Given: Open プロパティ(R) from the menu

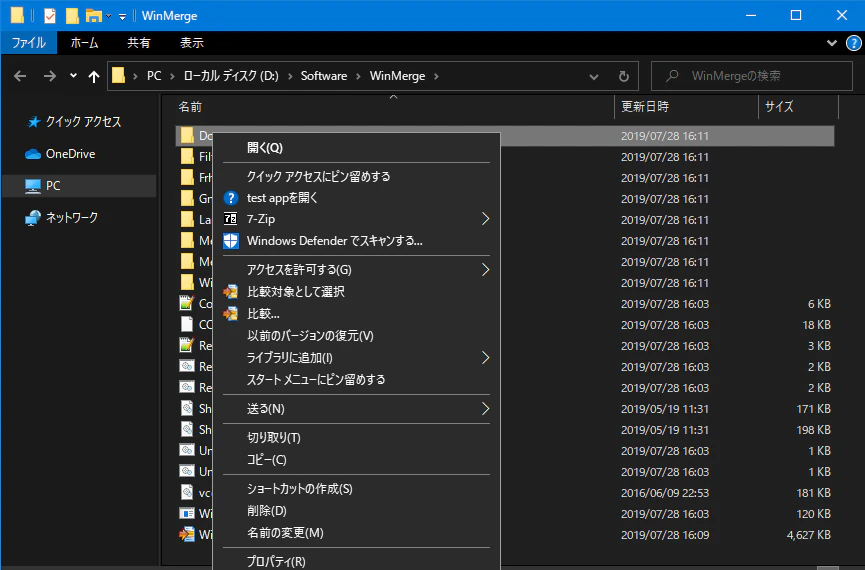Looking at the screenshot, I should pos(356,562).
